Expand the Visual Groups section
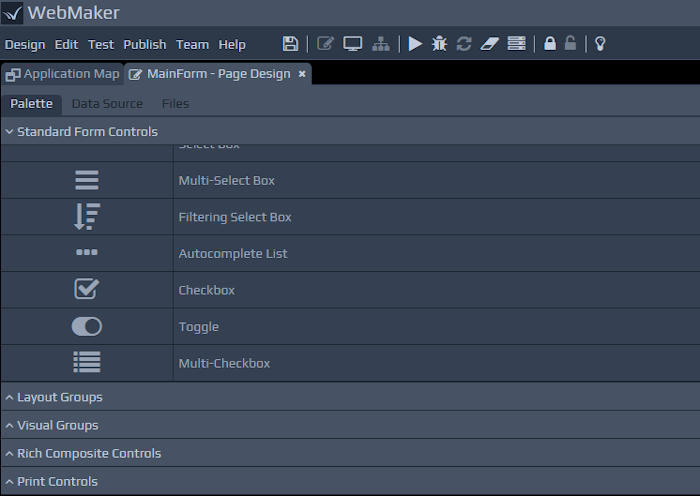Image resolution: width=700 pixels, height=496 pixels. [350, 425]
